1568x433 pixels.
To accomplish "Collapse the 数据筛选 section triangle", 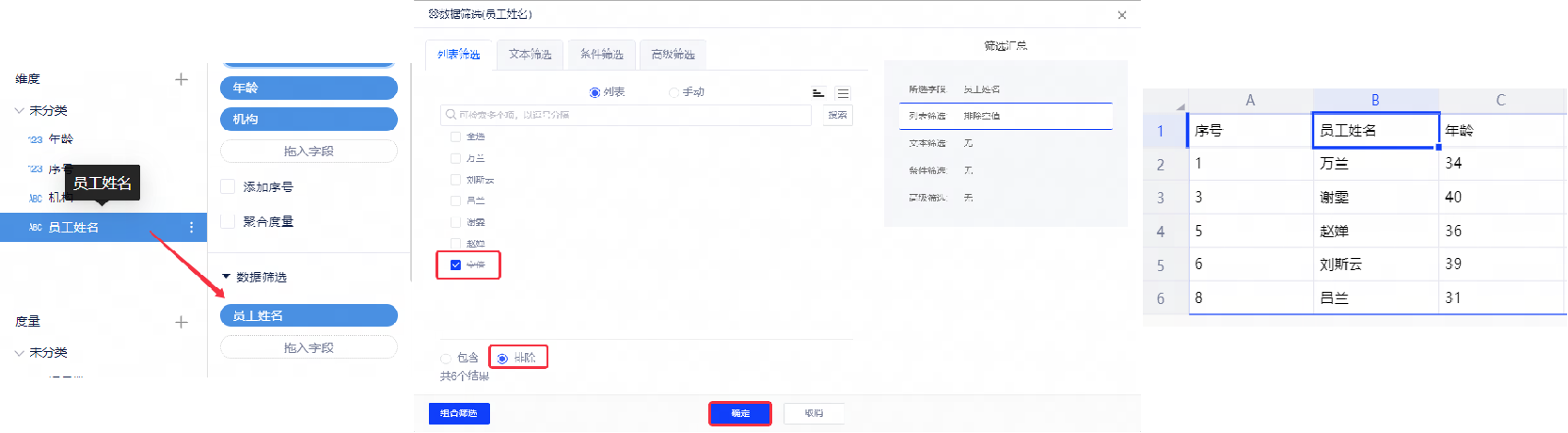I will tap(226, 277).
